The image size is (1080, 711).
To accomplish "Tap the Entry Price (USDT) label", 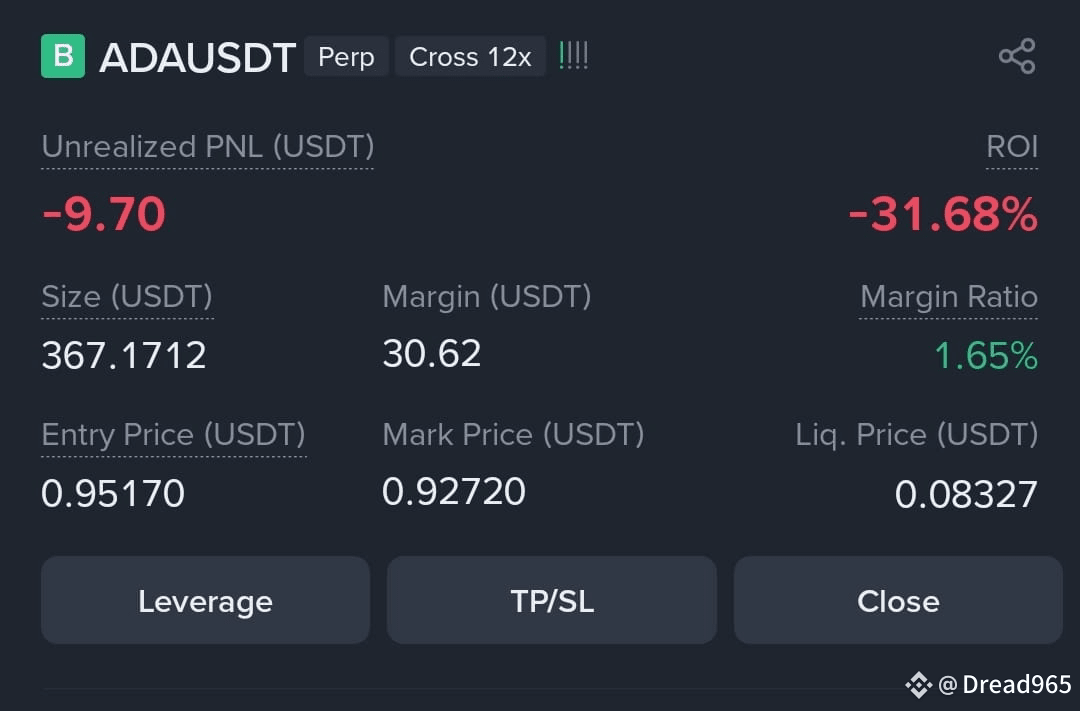I will (x=174, y=435).
